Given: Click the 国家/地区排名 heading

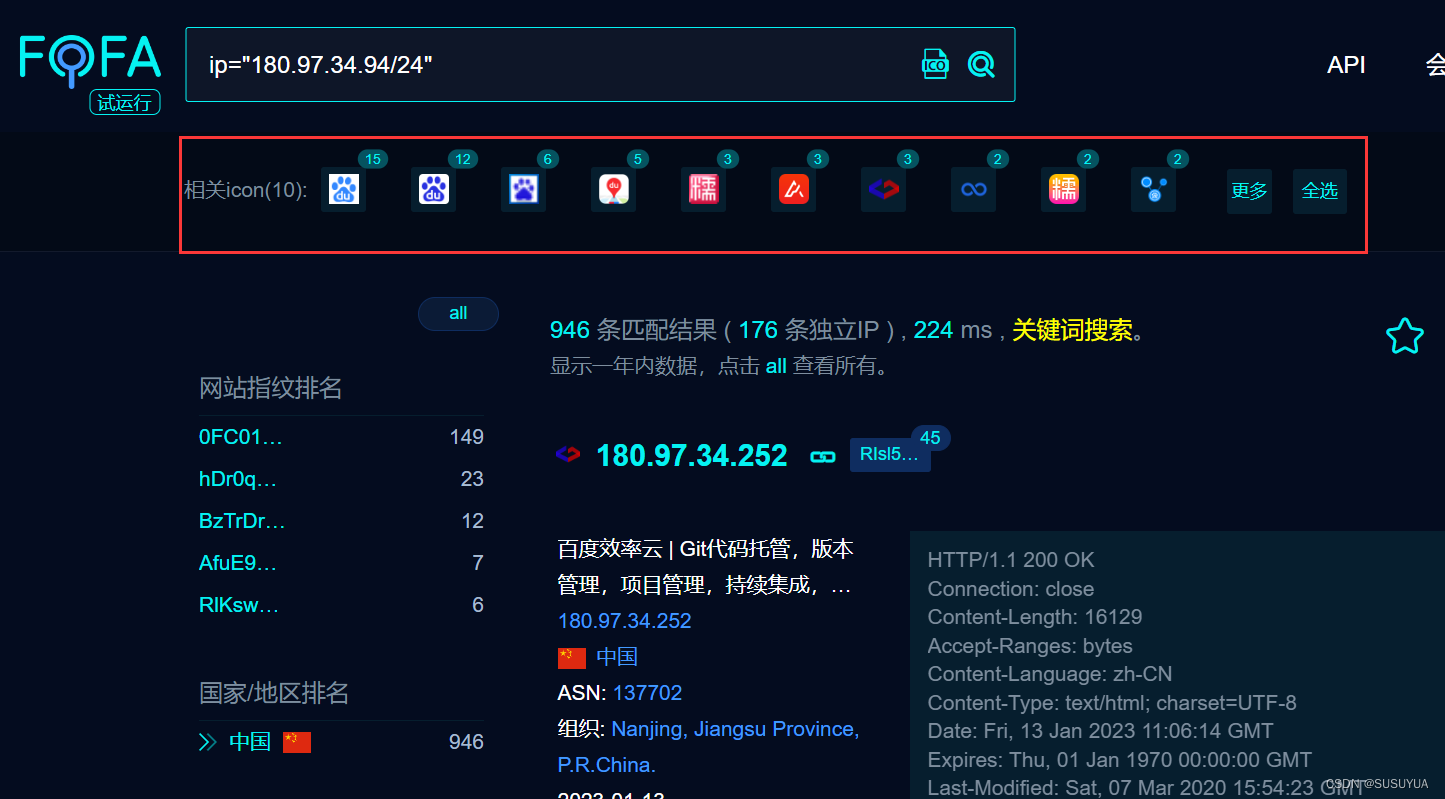Looking at the screenshot, I should coord(274,693).
